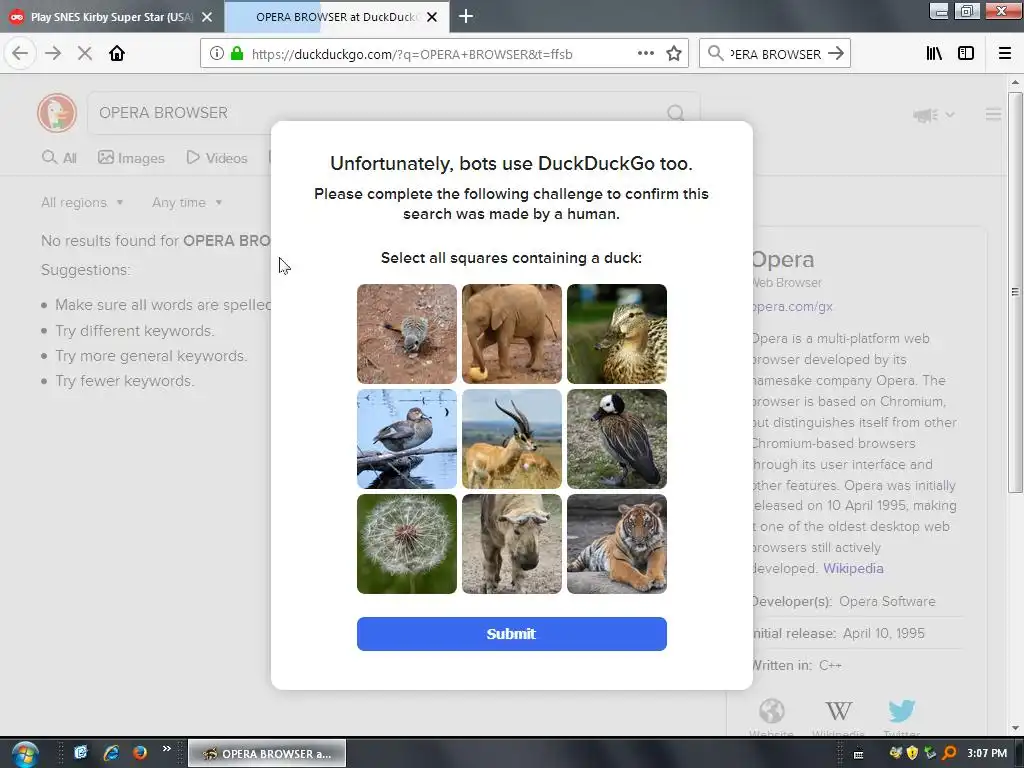
Task: Submit search bar query with arrow
Action: pos(836,54)
